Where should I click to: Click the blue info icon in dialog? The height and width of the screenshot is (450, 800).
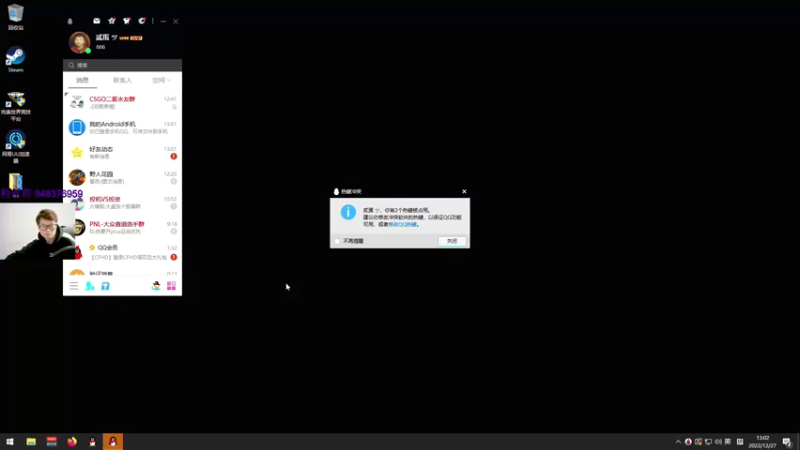(x=348, y=212)
